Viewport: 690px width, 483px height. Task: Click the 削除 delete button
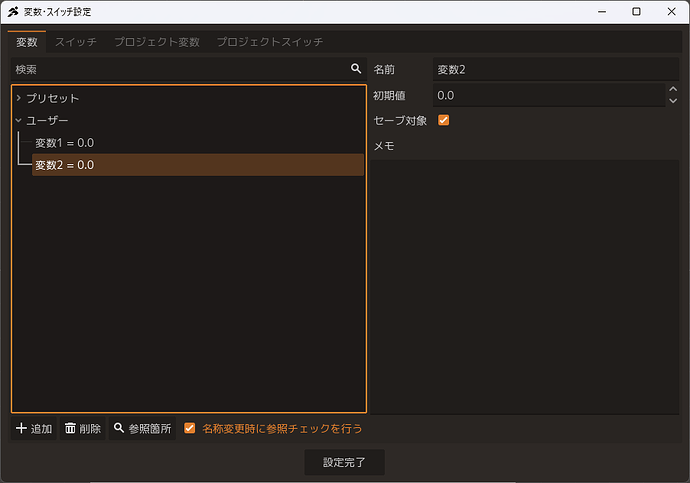point(83,428)
